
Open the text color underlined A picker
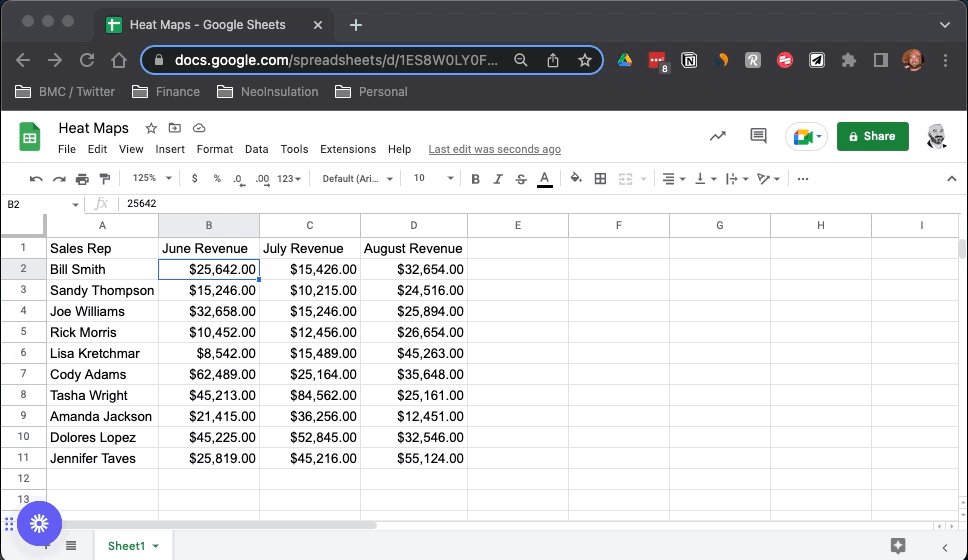(544, 179)
